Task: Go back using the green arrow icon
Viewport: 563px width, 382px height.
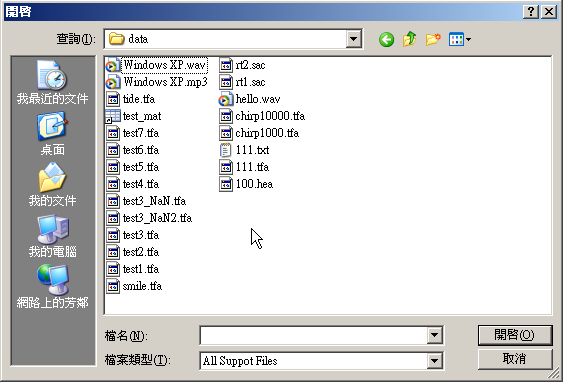Action: click(386, 39)
